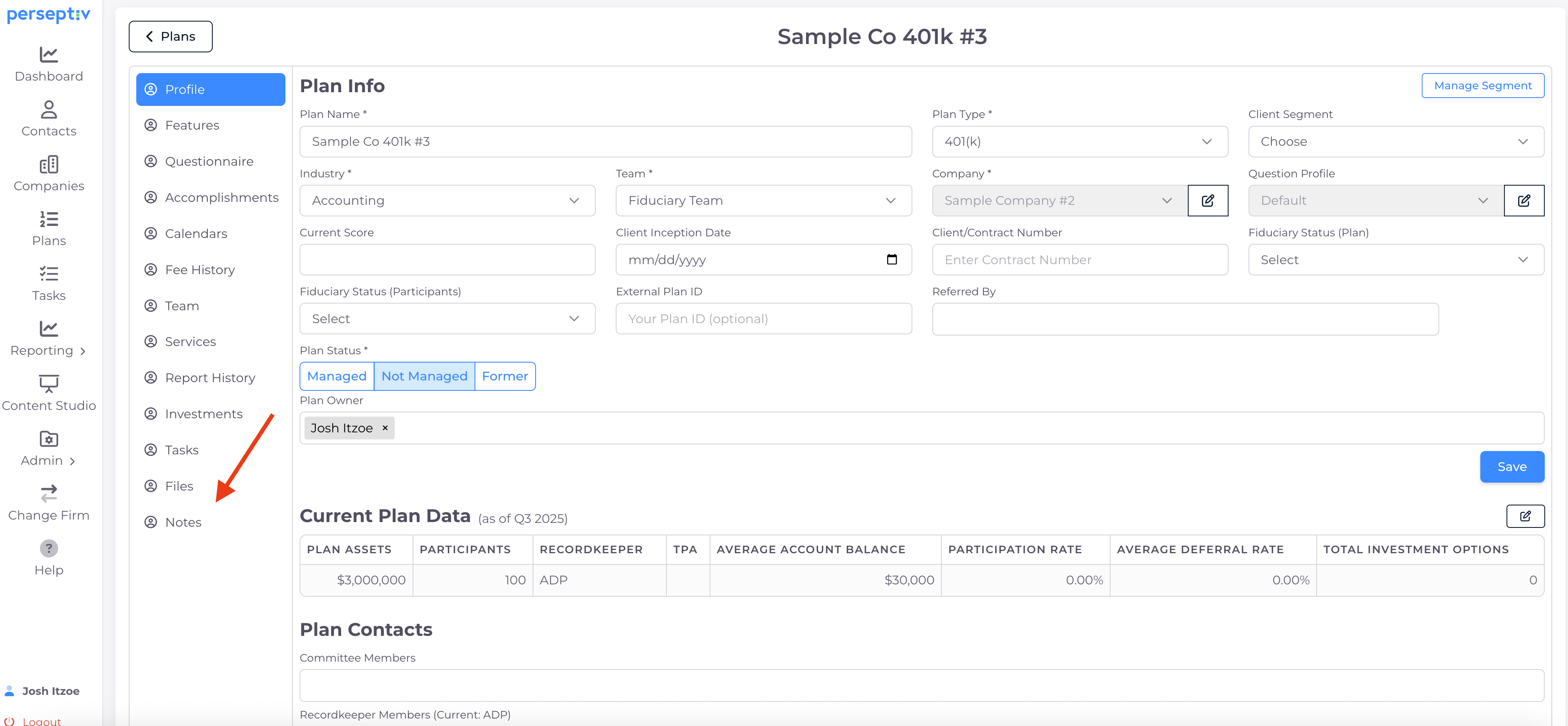Open the Industry dropdown

(x=447, y=201)
